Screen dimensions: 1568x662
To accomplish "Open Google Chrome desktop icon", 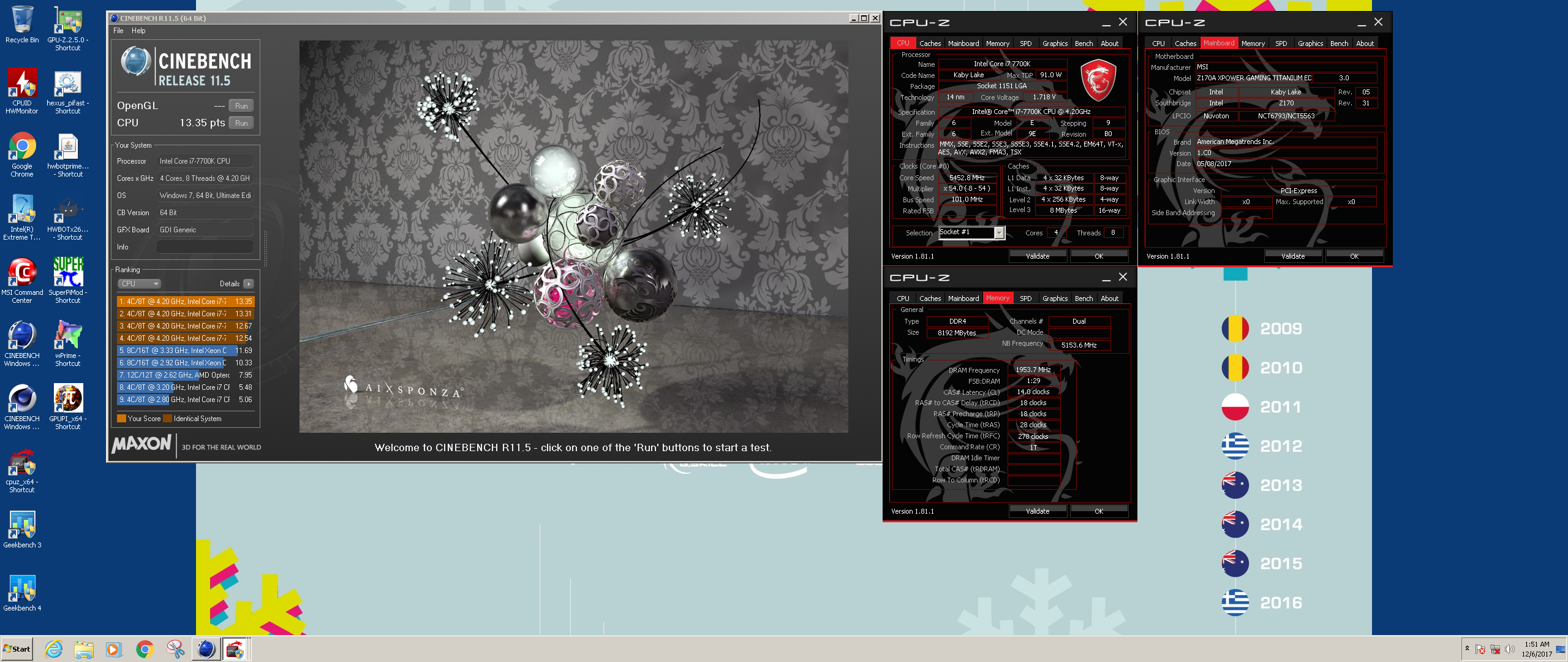I will [x=22, y=155].
